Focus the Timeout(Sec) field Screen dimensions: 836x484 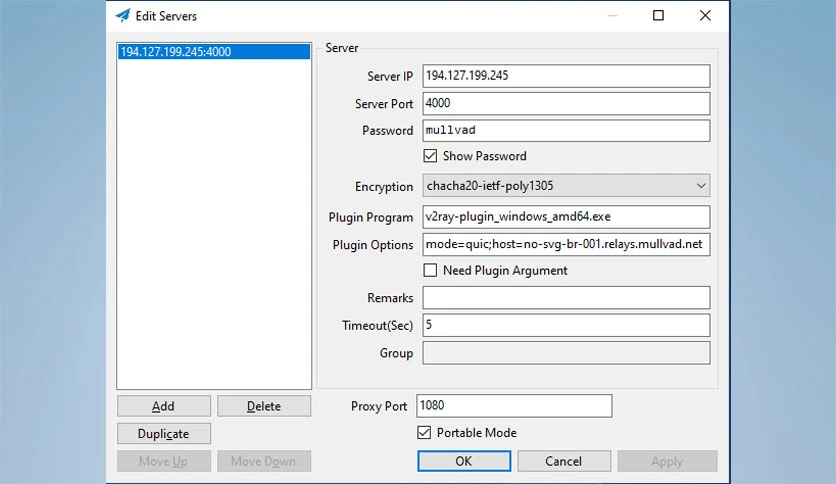(566, 325)
